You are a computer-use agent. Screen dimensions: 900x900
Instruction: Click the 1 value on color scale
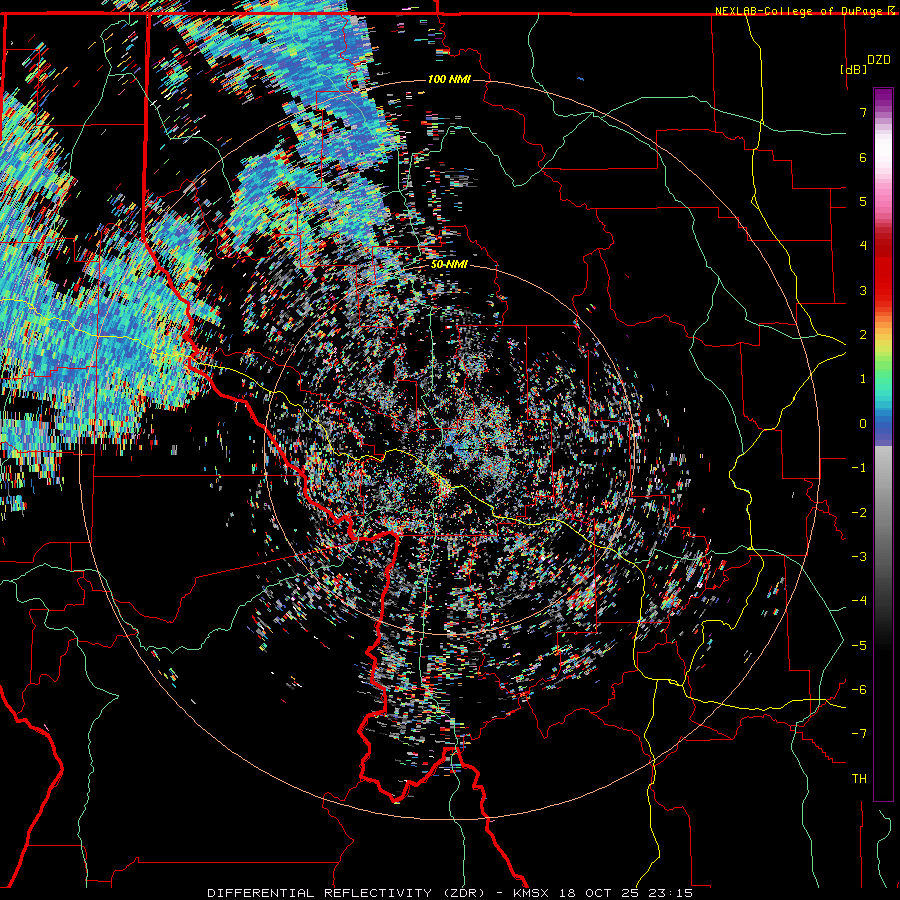(x=863, y=379)
